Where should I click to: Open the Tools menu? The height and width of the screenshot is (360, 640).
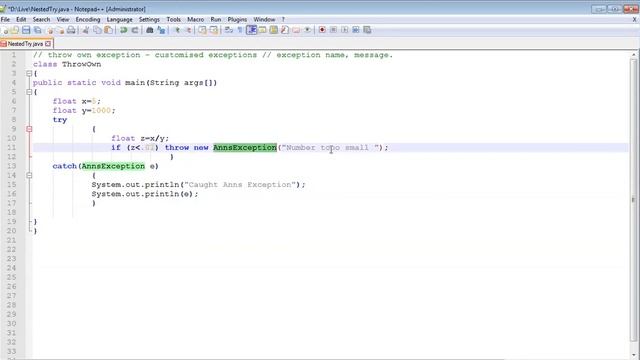tap(173, 19)
